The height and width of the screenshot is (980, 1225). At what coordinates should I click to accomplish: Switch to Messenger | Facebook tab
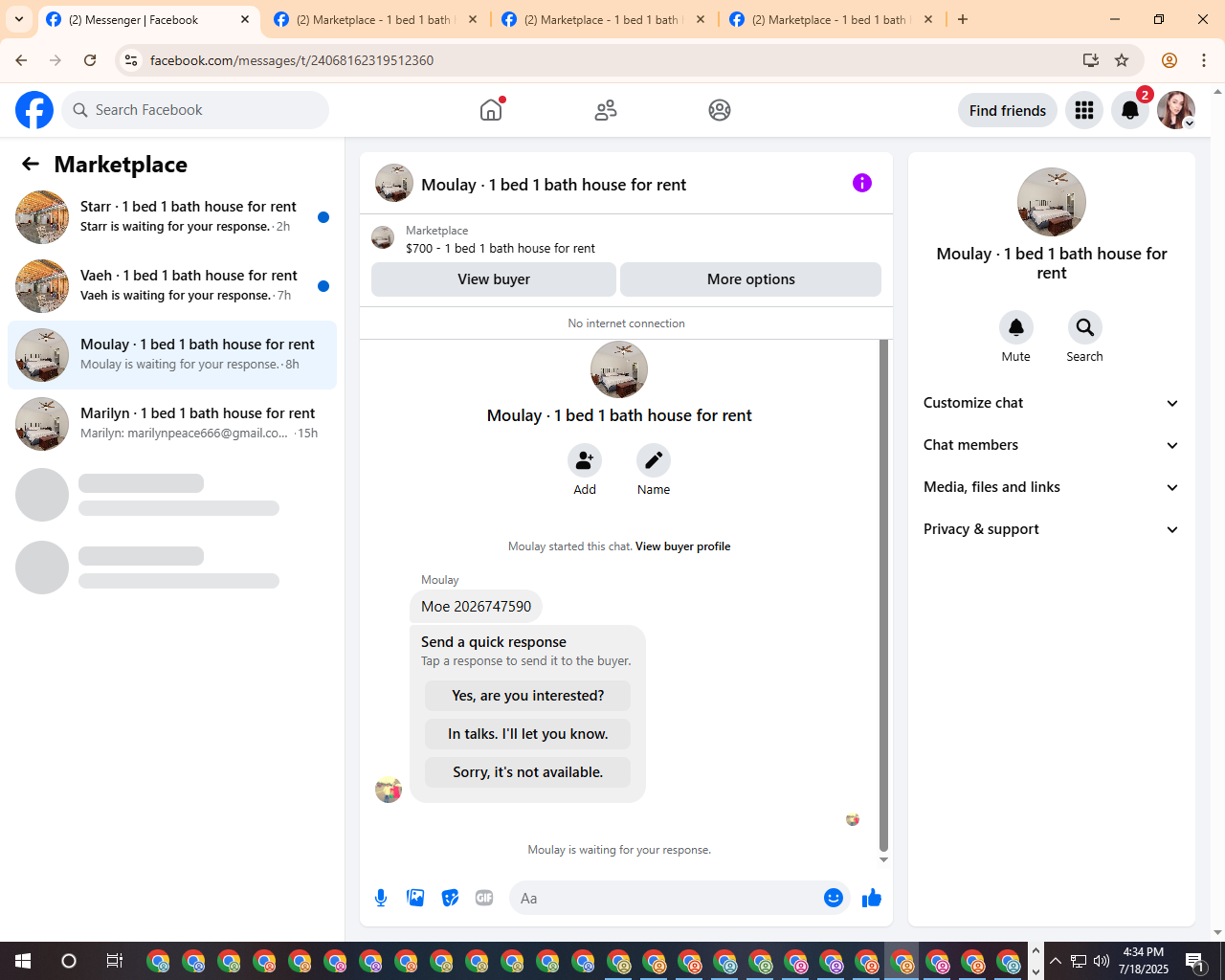point(148,19)
